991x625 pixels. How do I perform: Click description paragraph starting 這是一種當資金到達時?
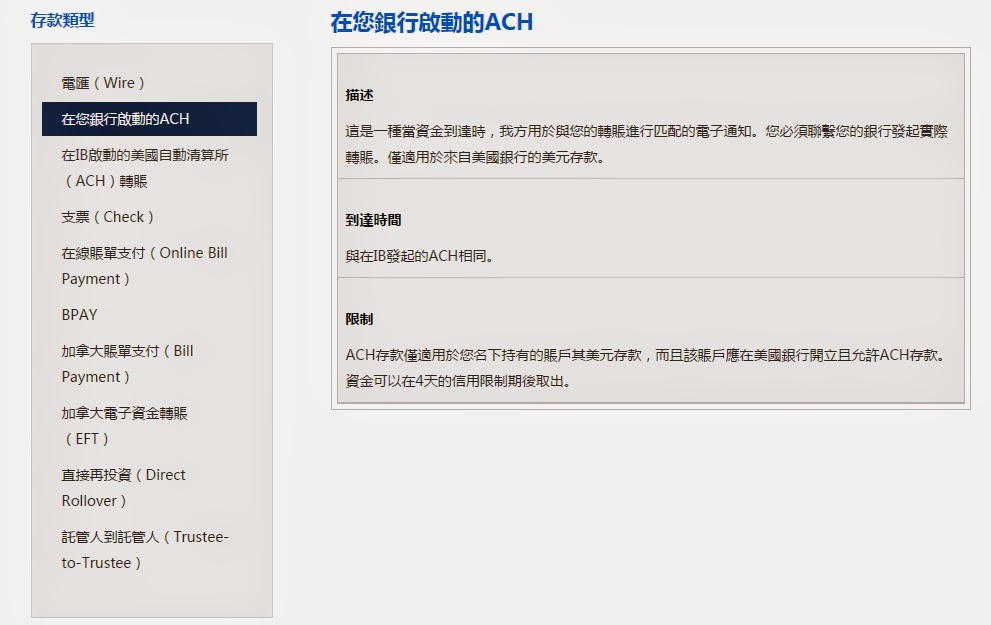tap(647, 144)
